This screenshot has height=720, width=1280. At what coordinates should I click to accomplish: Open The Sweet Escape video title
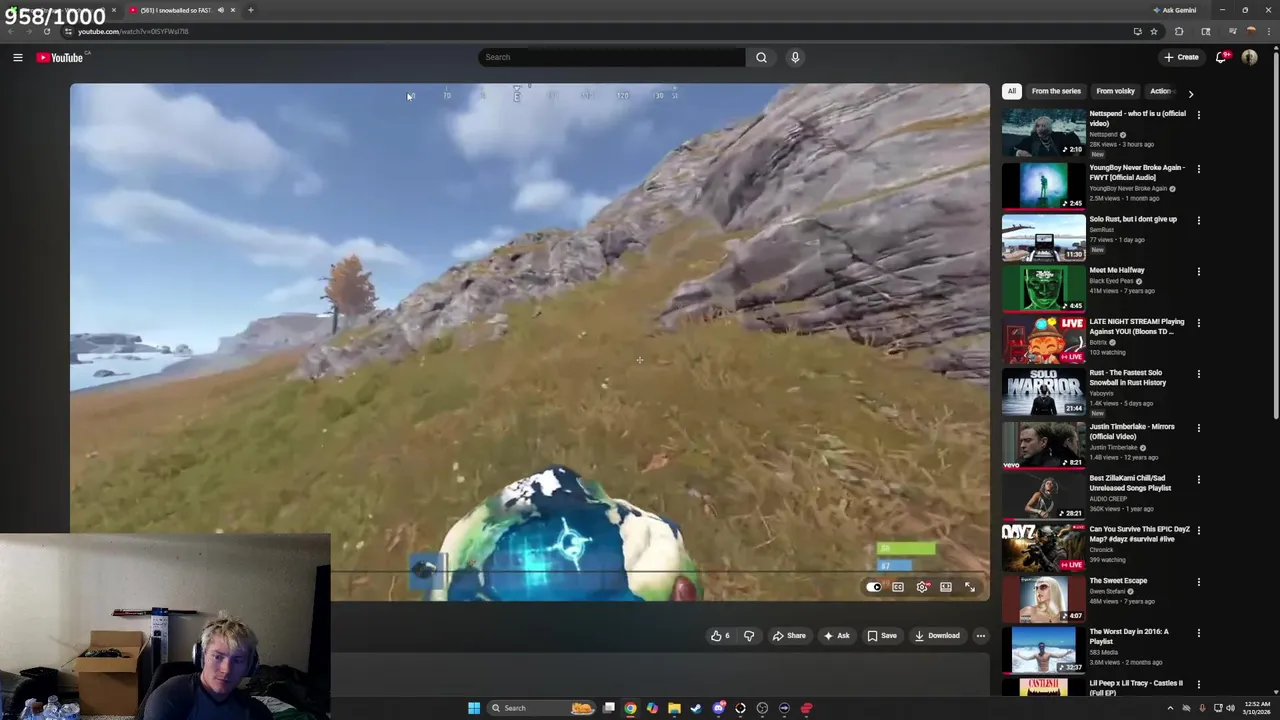(1118, 580)
